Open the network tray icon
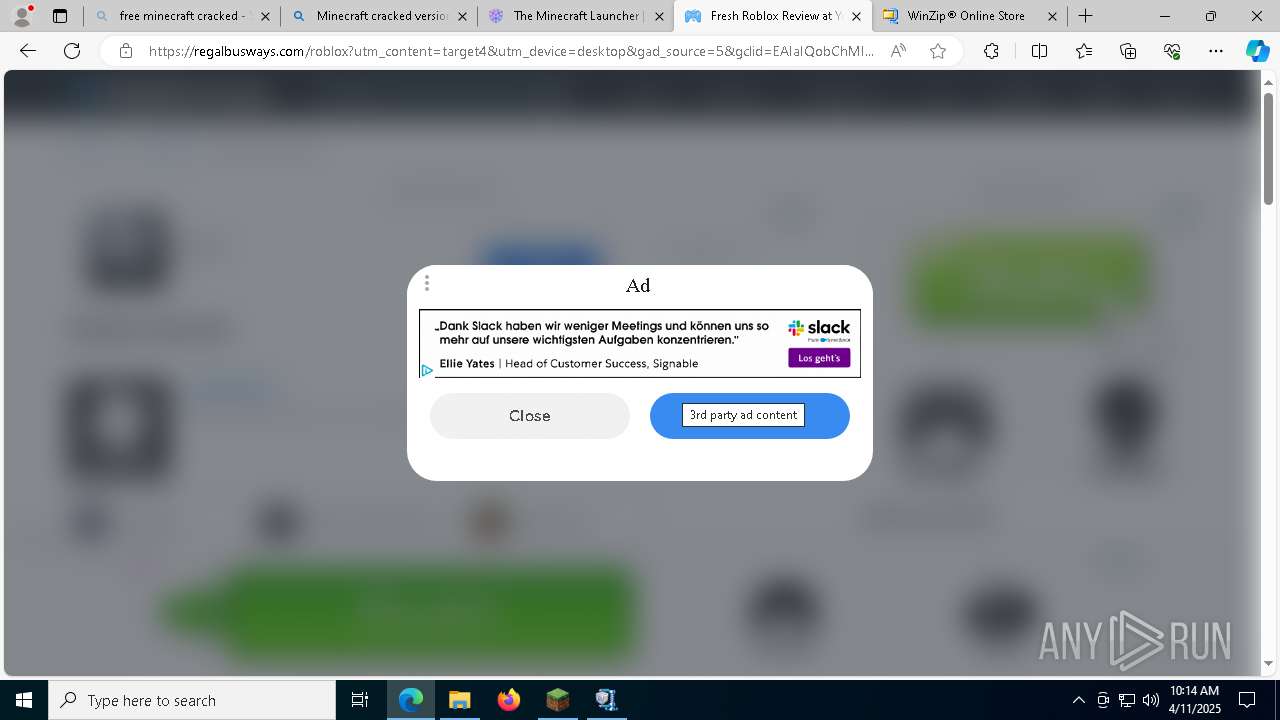 (1127, 700)
